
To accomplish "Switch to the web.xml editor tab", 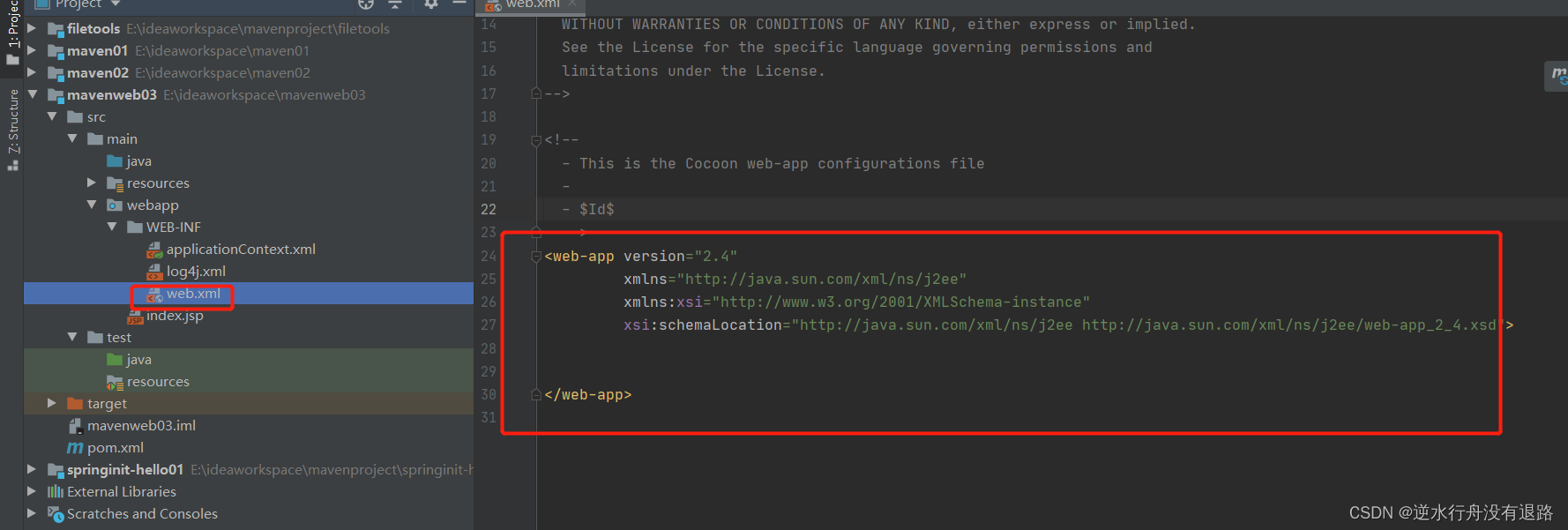I will coord(532,4).
